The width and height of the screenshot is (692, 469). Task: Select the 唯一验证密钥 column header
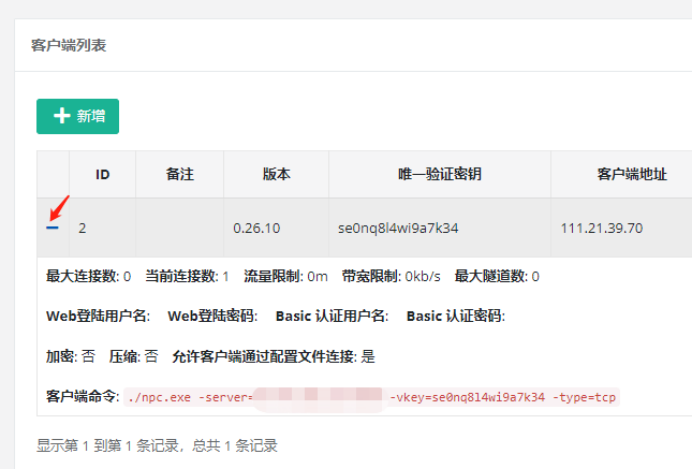(x=440, y=174)
